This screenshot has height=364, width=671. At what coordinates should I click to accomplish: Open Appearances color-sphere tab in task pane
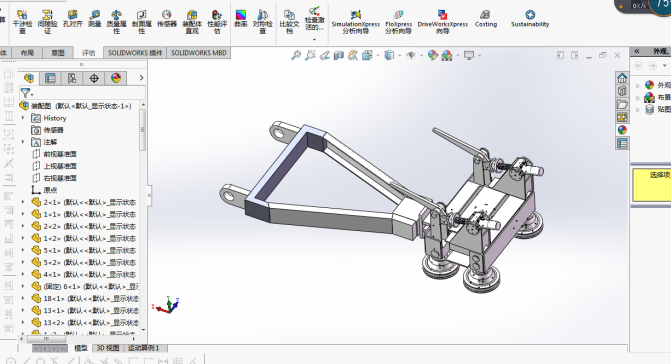pyautogui.click(x=622, y=130)
